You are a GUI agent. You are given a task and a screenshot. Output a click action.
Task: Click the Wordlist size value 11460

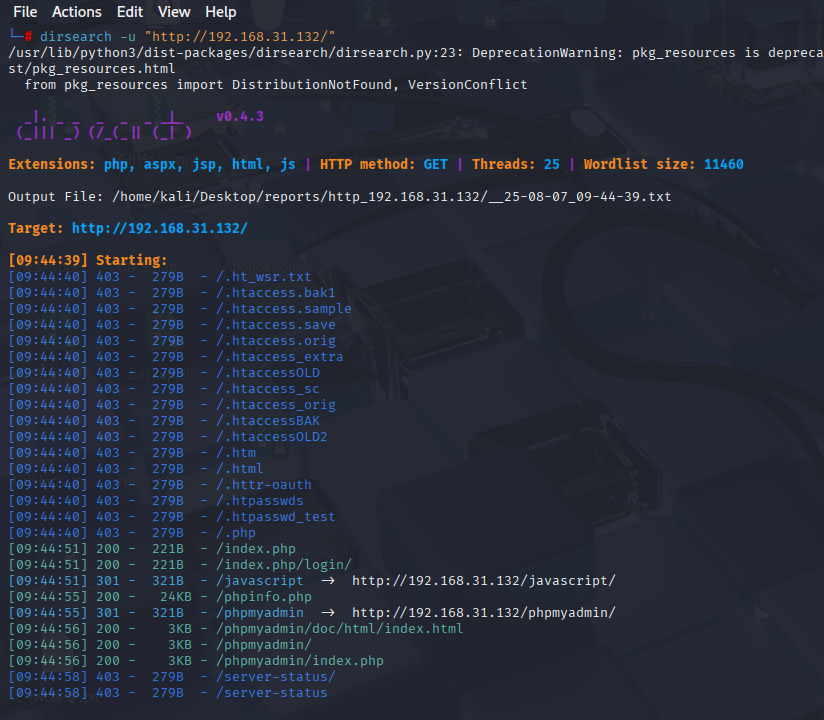click(x=724, y=164)
